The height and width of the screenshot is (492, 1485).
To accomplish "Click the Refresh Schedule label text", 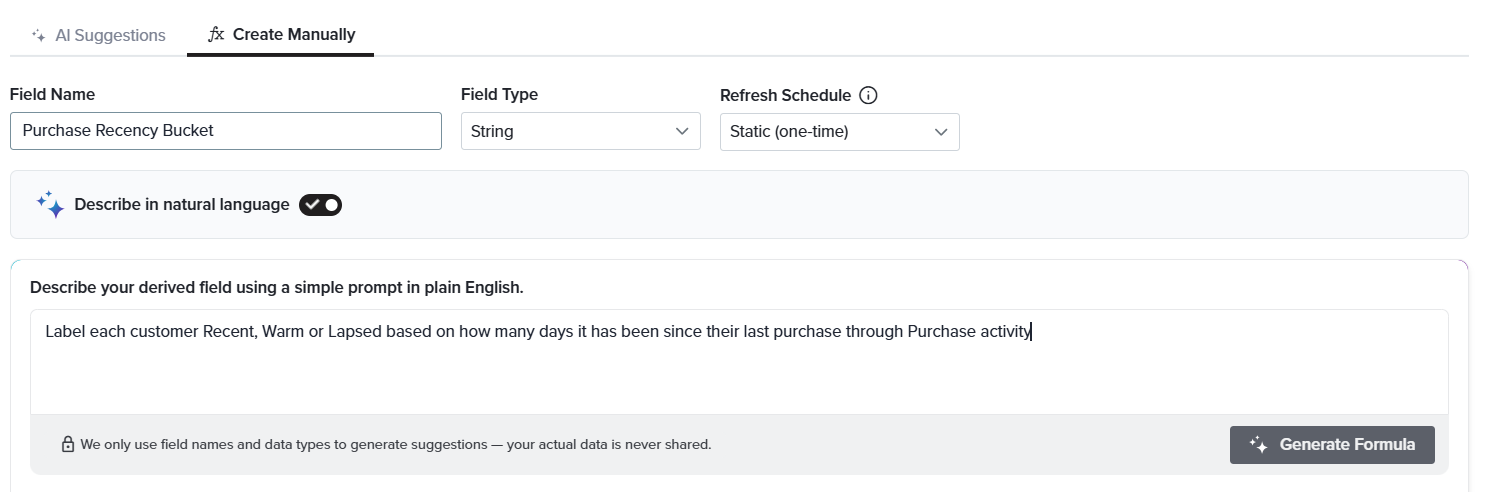I will tap(785, 95).
